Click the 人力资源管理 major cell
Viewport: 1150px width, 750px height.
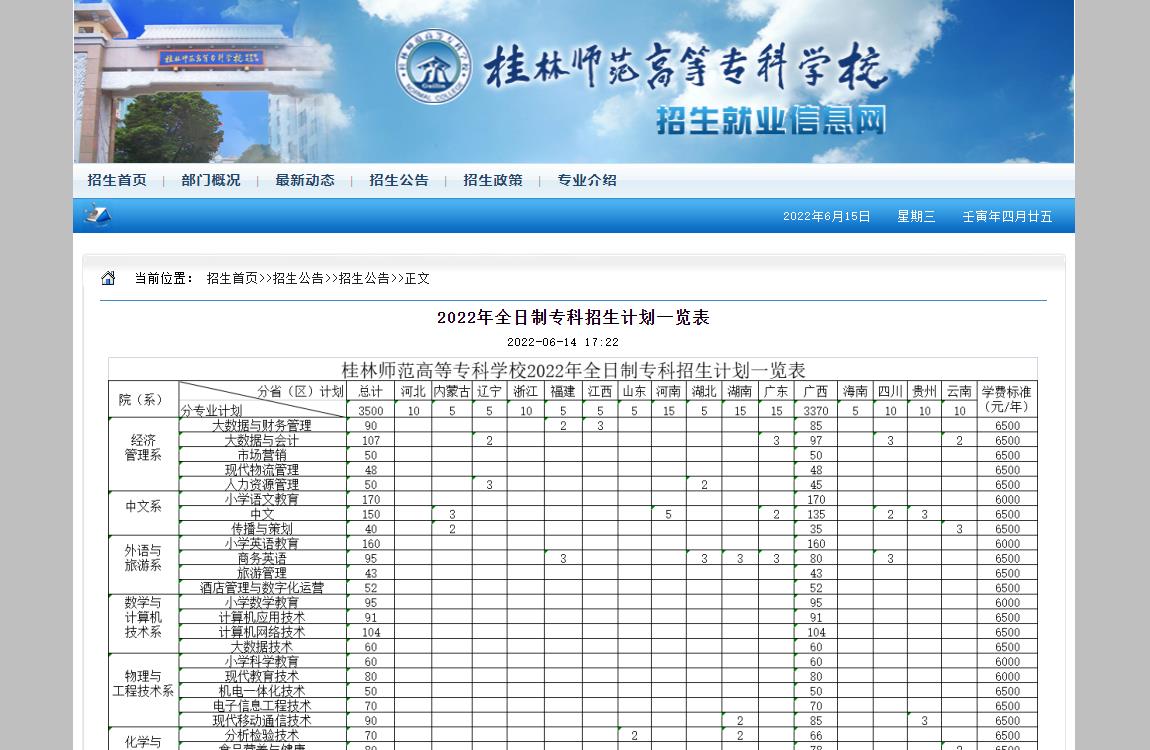click(262, 485)
